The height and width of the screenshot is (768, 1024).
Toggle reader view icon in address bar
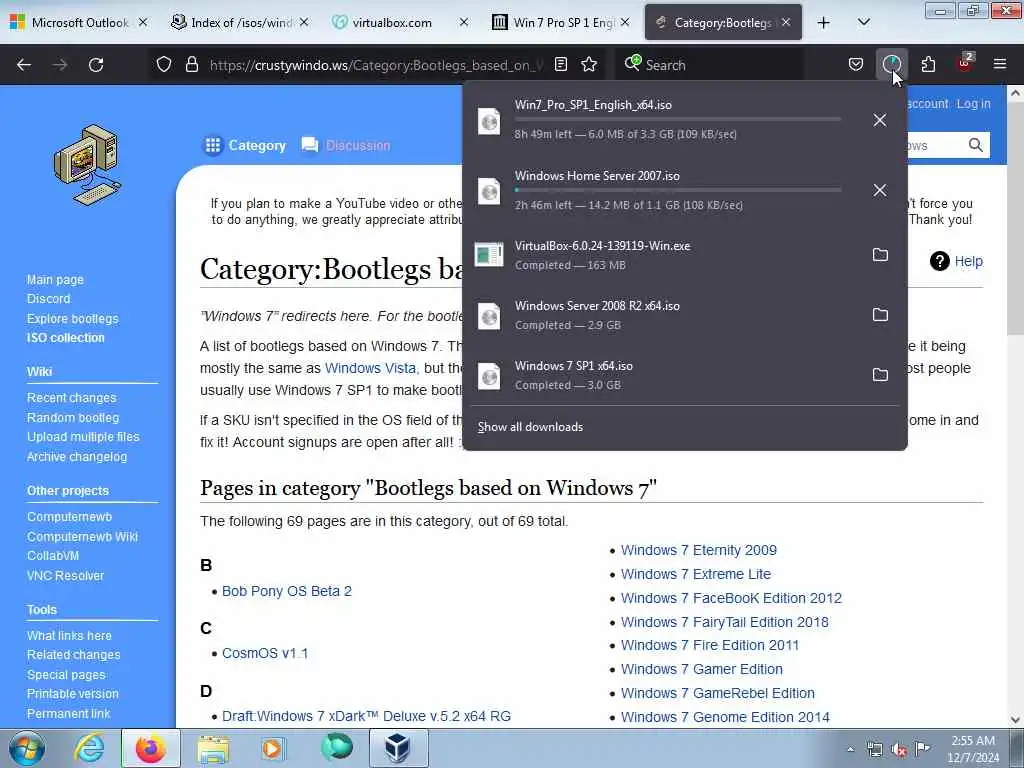click(560, 65)
